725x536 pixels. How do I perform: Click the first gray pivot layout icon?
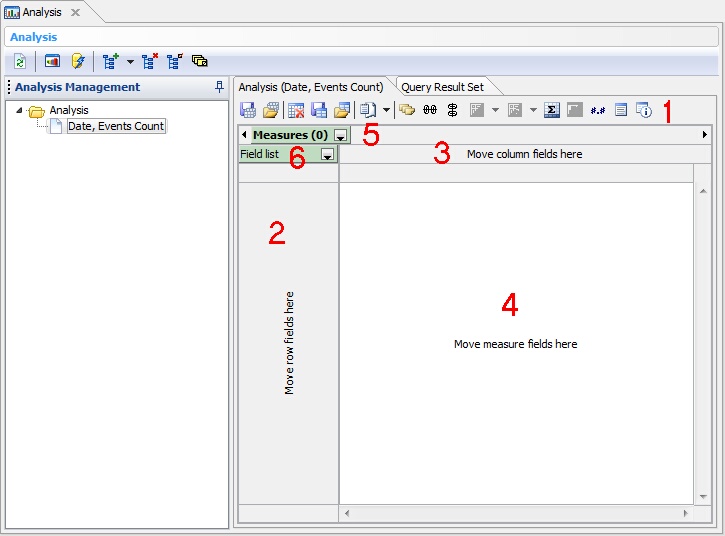[477, 110]
